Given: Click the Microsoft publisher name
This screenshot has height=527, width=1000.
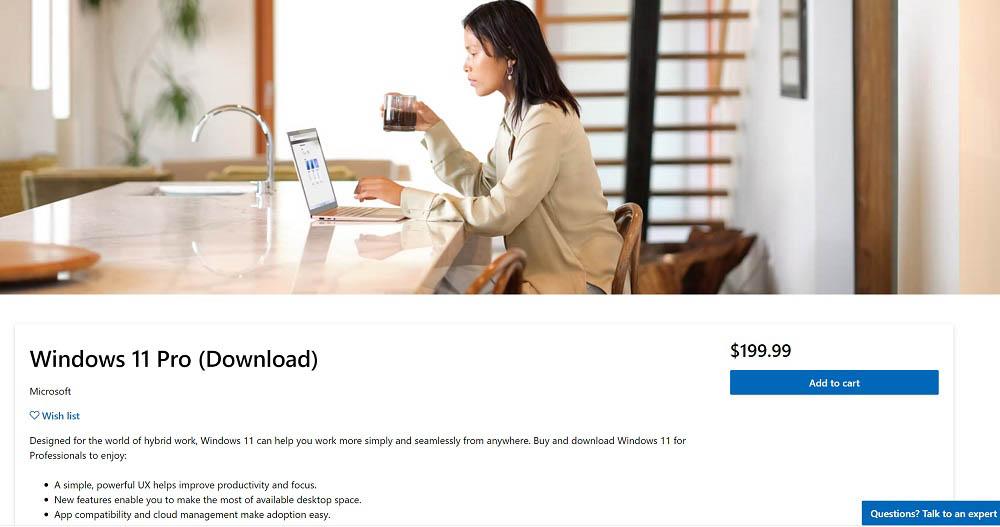Looking at the screenshot, I should tap(50, 391).
